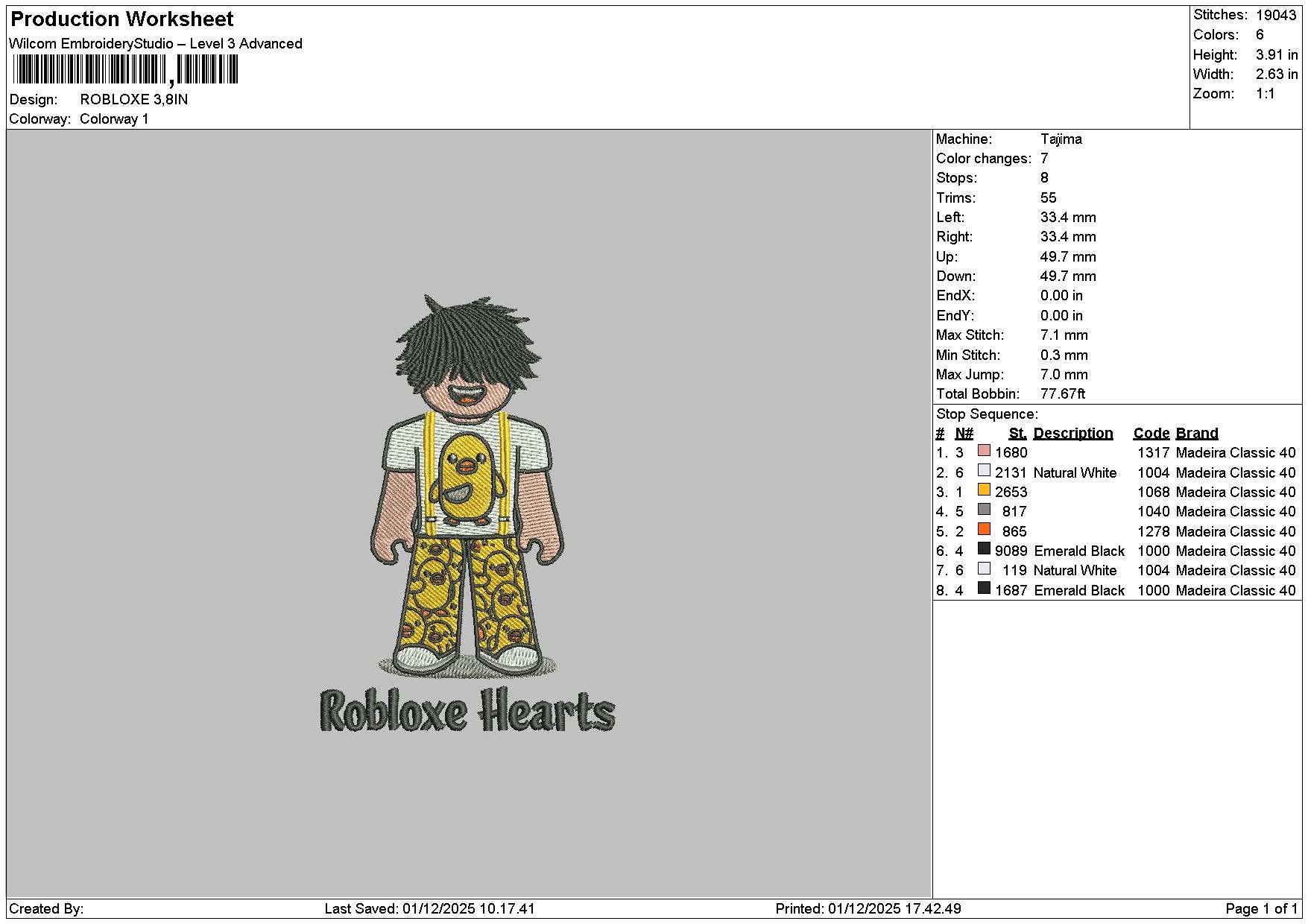1308x924 pixels.
Task: Click the 'Created By:' footer label
Action: 46,909
